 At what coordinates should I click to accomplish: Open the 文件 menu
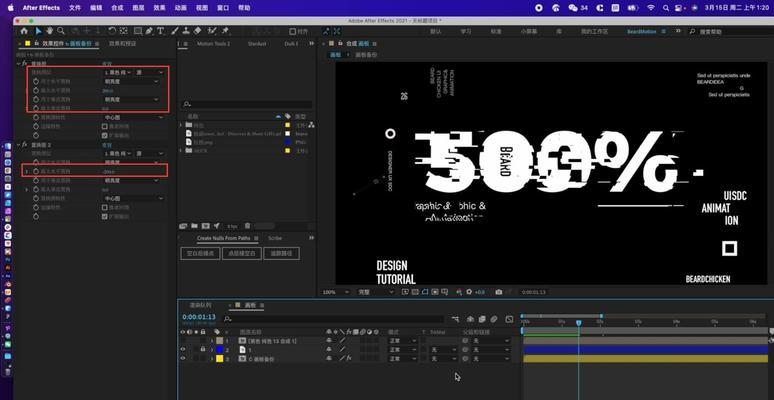[75, 8]
